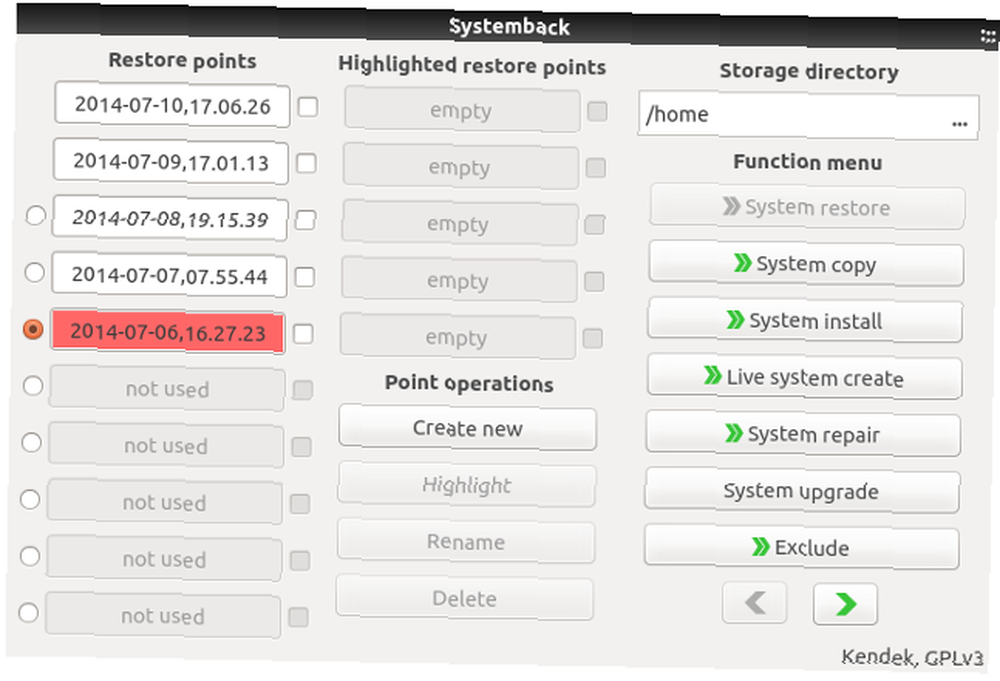Click the green forward arrow button

point(845,603)
